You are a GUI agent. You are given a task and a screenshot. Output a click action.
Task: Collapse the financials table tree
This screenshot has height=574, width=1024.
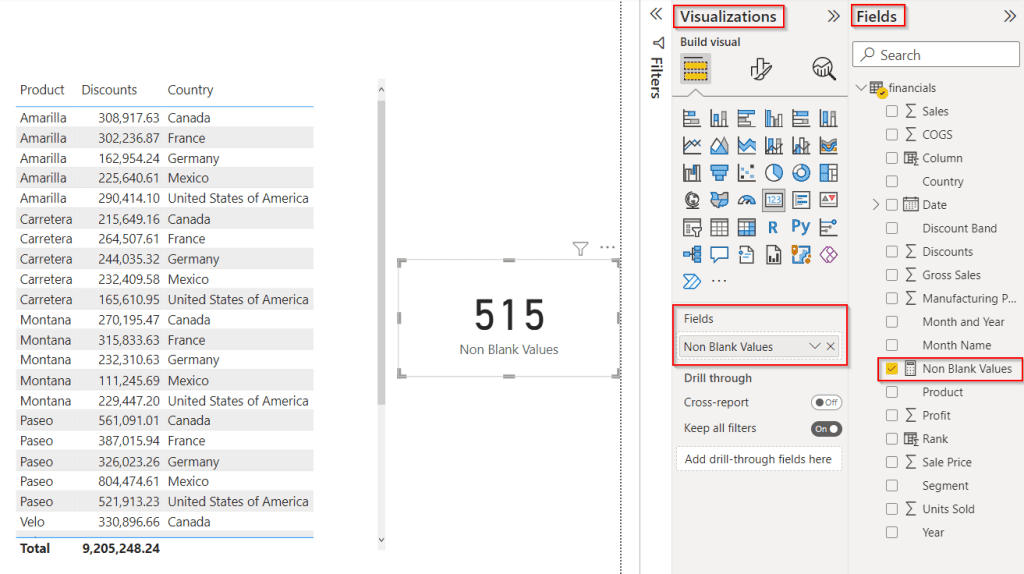tap(861, 88)
